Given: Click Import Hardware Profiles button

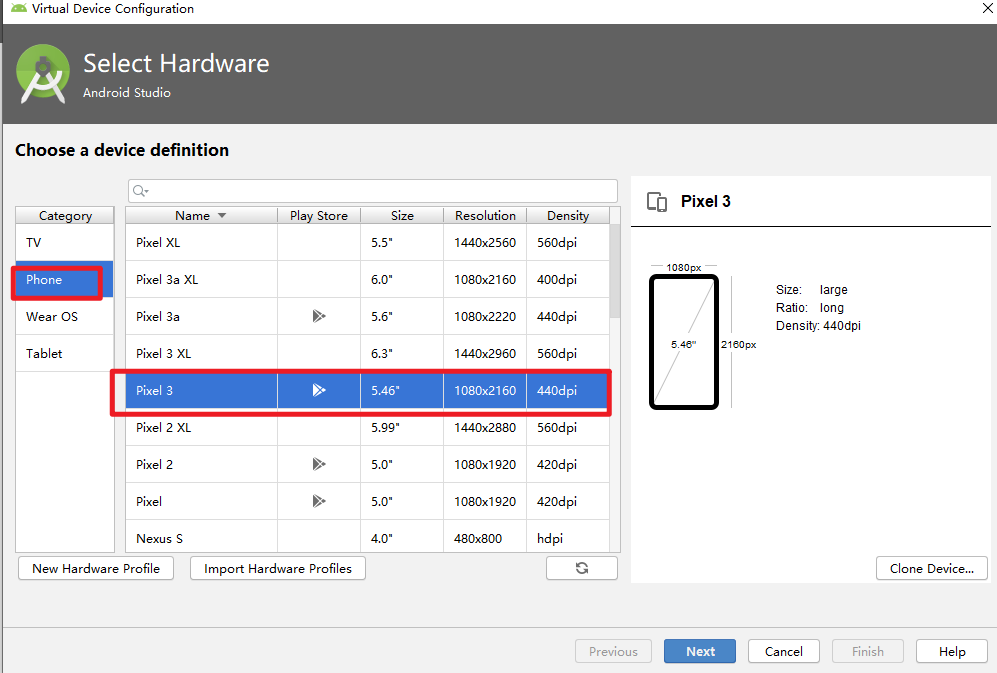Looking at the screenshot, I should click(278, 568).
